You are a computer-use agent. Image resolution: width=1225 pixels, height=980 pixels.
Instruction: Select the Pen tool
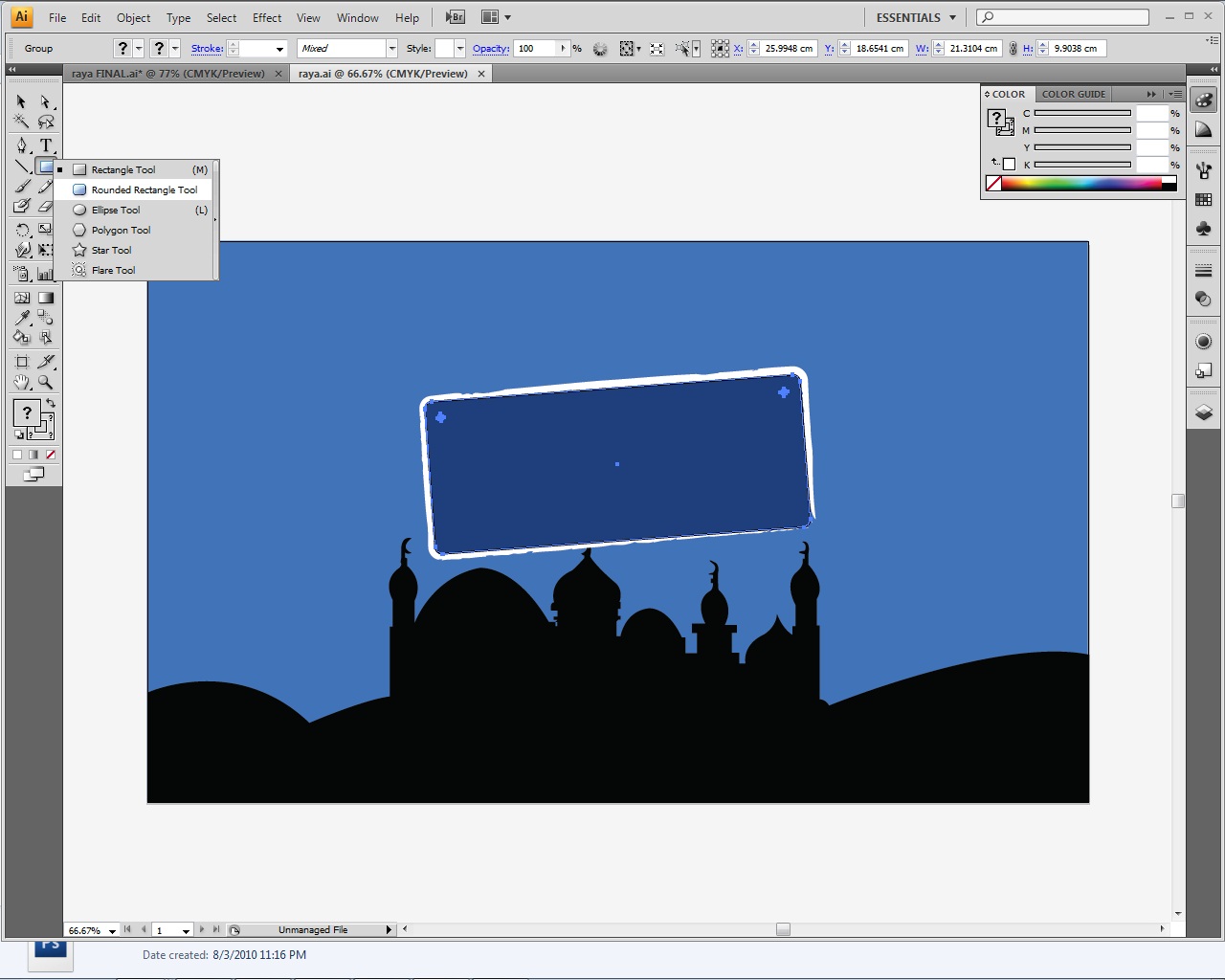21,145
